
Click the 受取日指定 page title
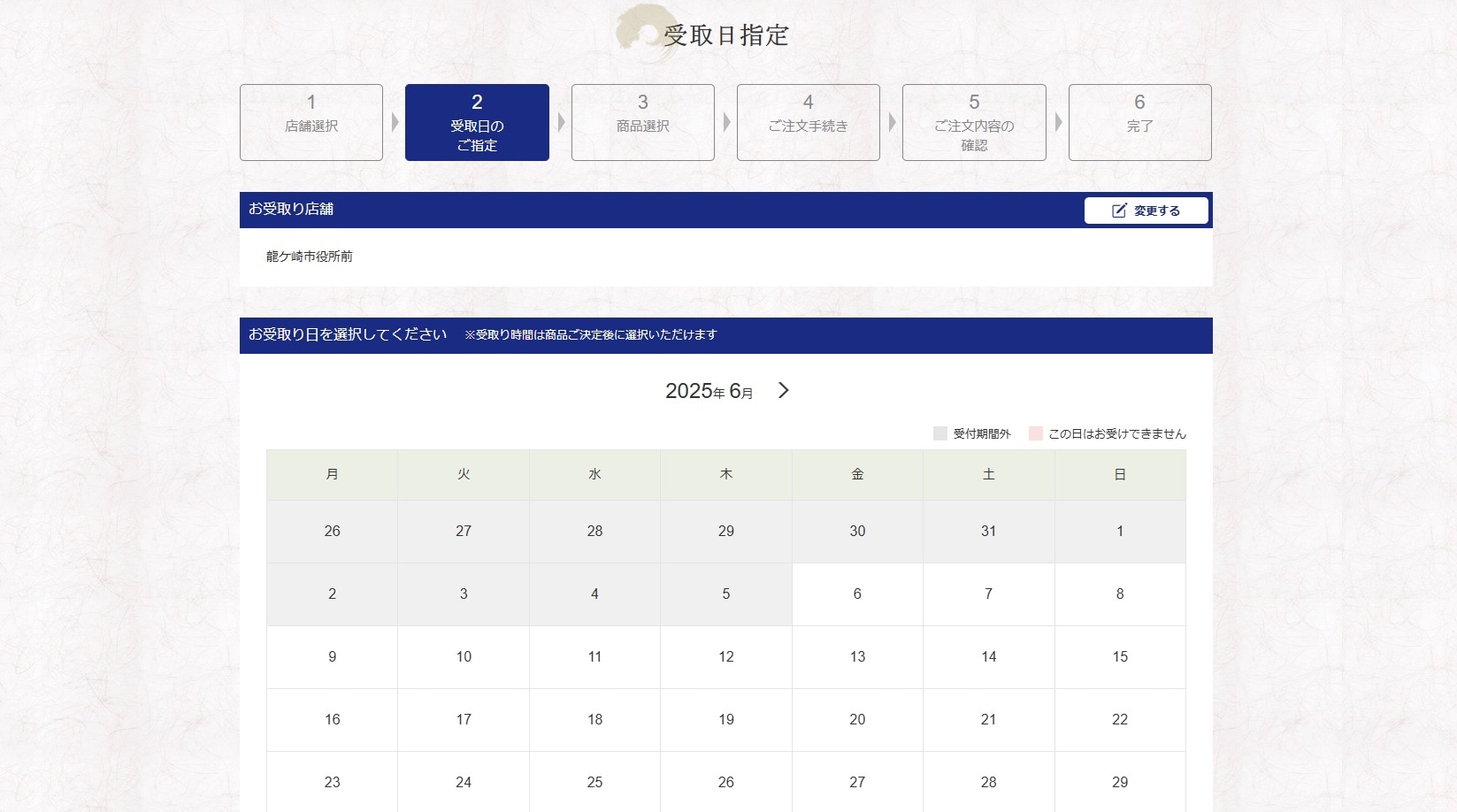(726, 35)
